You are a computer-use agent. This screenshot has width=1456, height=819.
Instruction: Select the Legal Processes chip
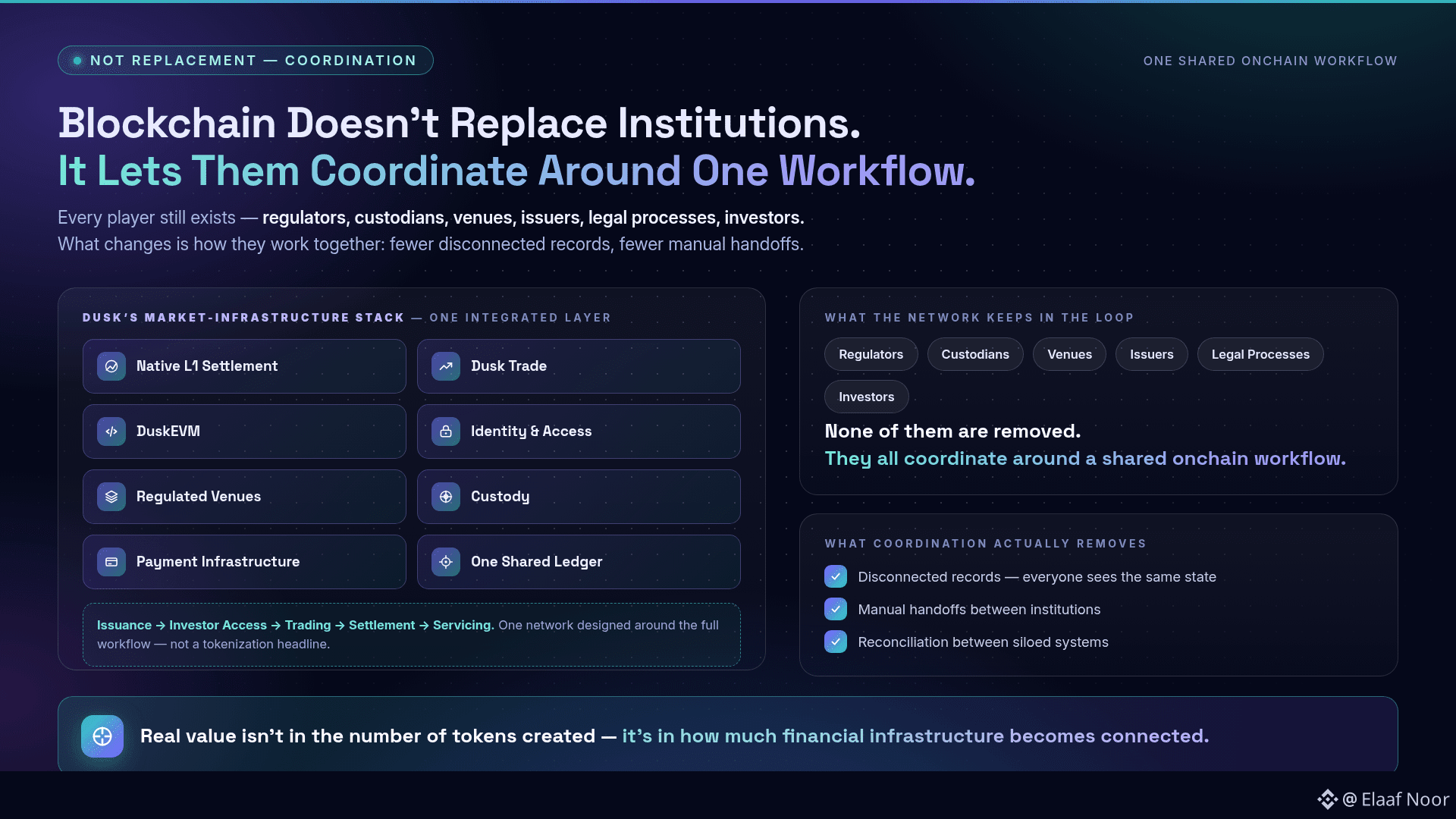coord(1260,354)
